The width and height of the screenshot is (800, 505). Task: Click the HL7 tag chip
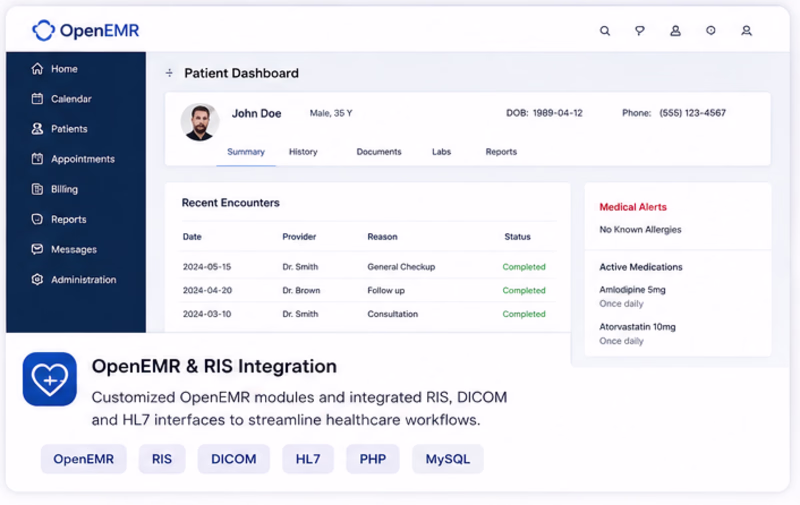308,459
